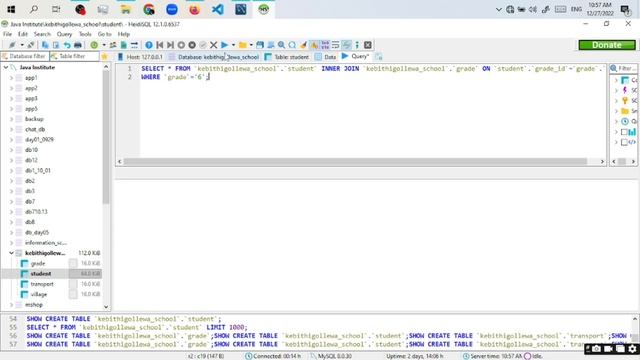Switch to the Table: student tab
Viewport: 640px width, 360px height.
287,57
